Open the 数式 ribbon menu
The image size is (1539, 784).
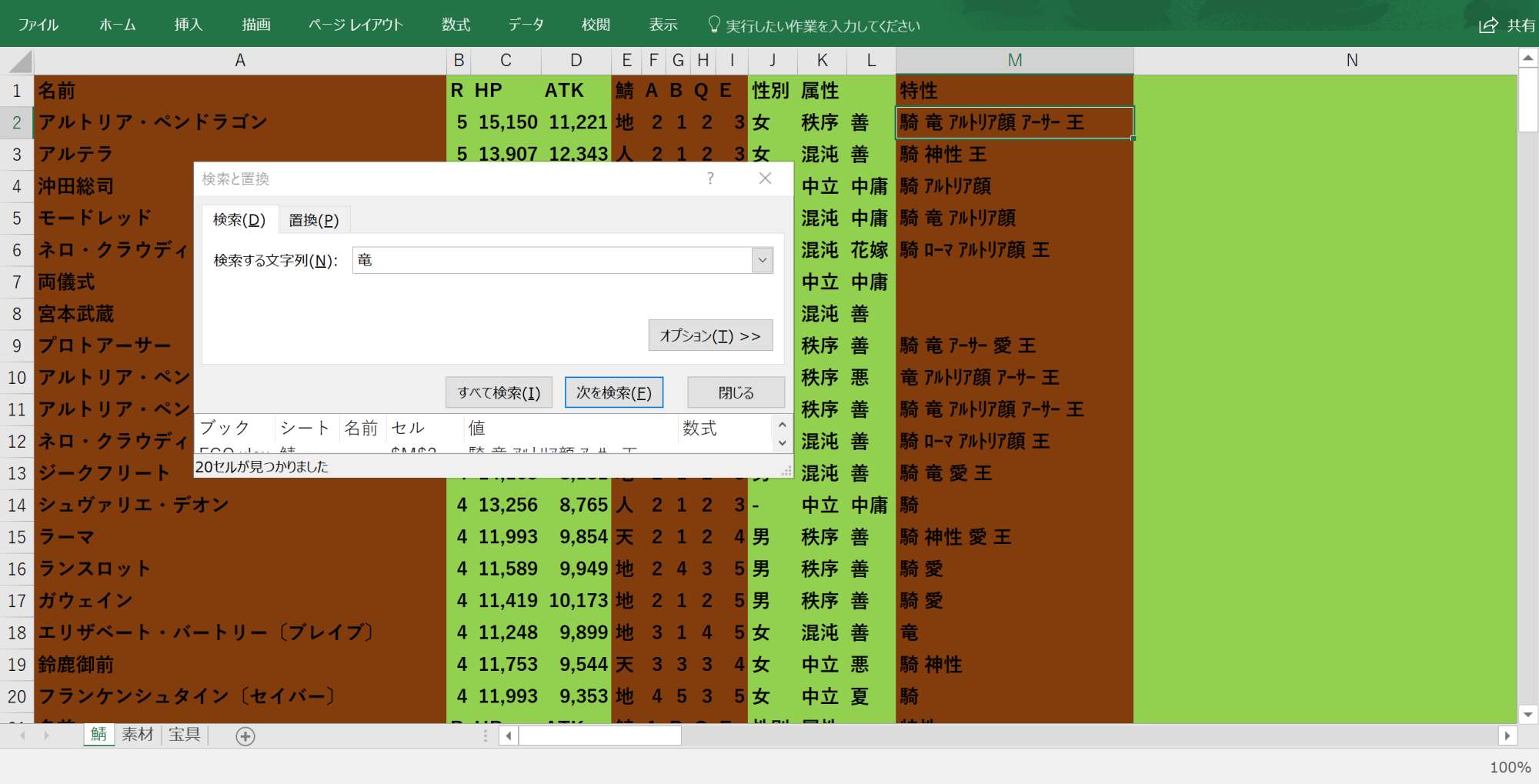[x=456, y=25]
